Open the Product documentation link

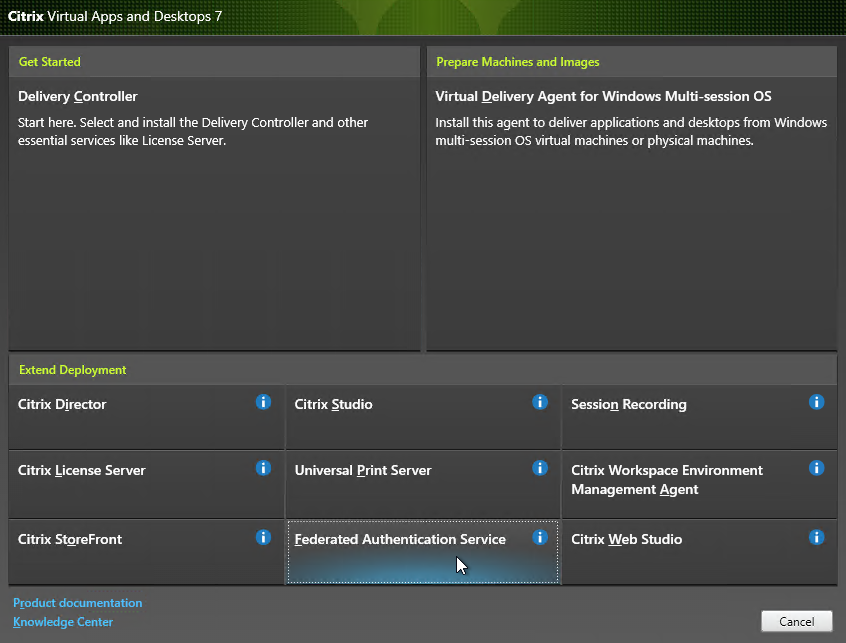point(78,603)
